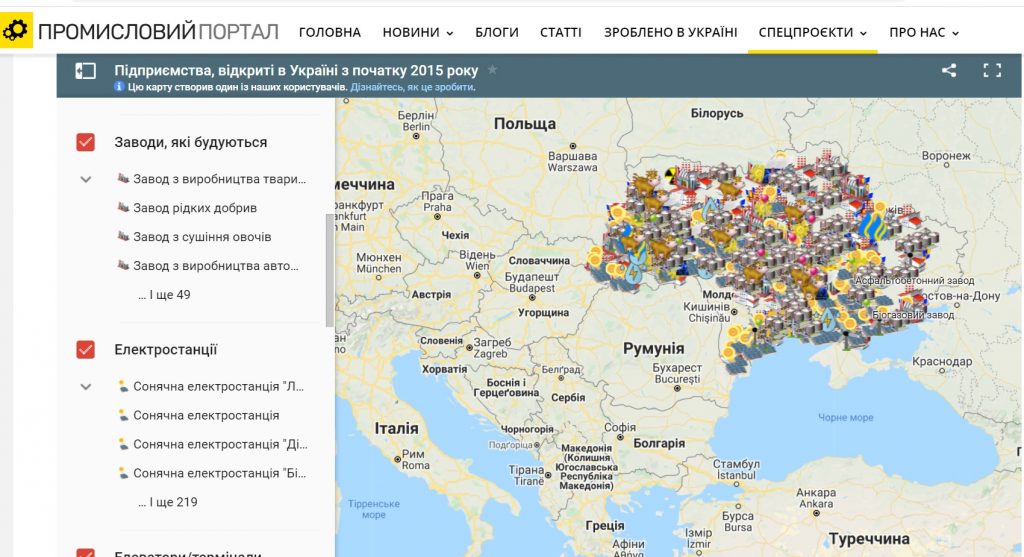Click Польща label on the map
The width and height of the screenshot is (1024, 557).
click(x=525, y=123)
